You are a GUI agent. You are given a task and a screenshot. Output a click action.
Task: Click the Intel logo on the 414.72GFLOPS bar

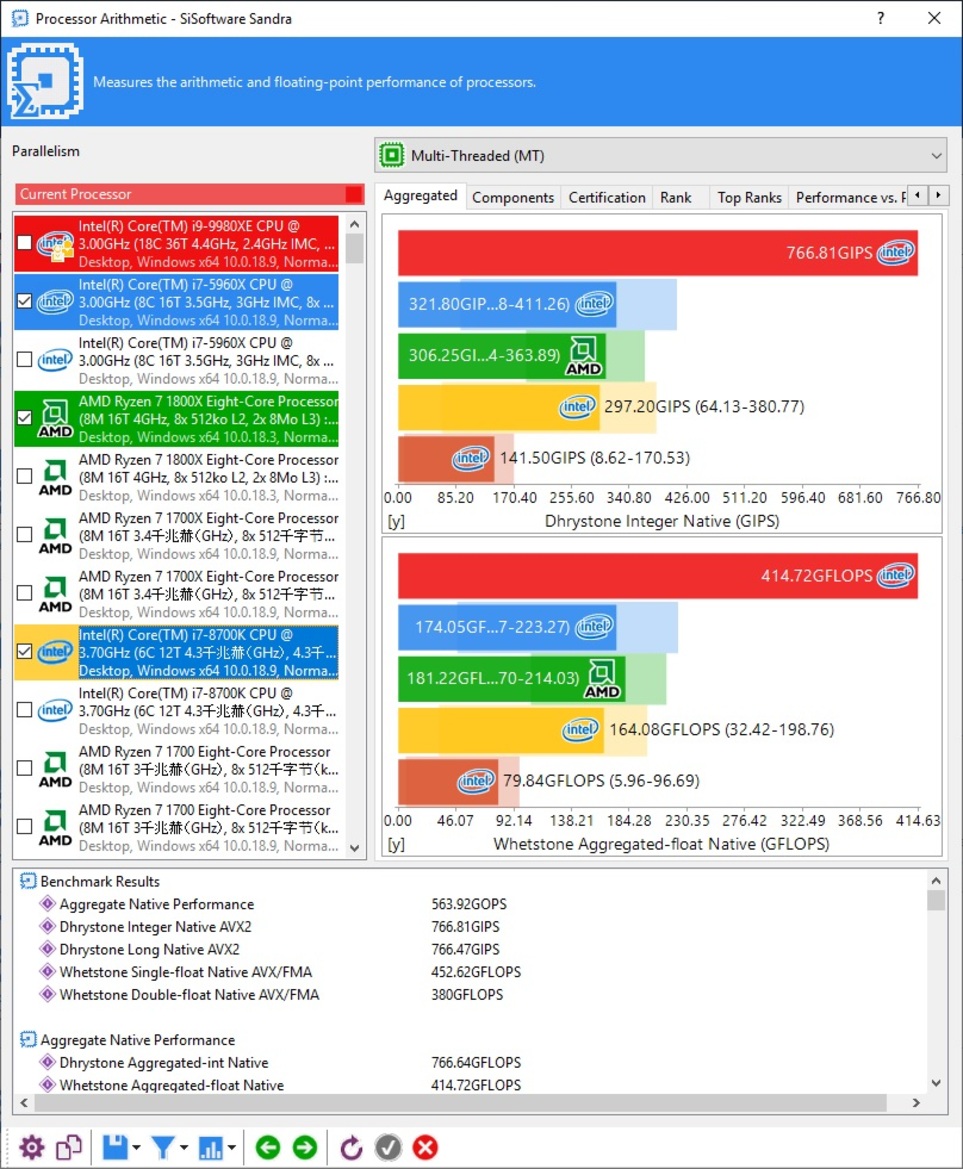[896, 576]
